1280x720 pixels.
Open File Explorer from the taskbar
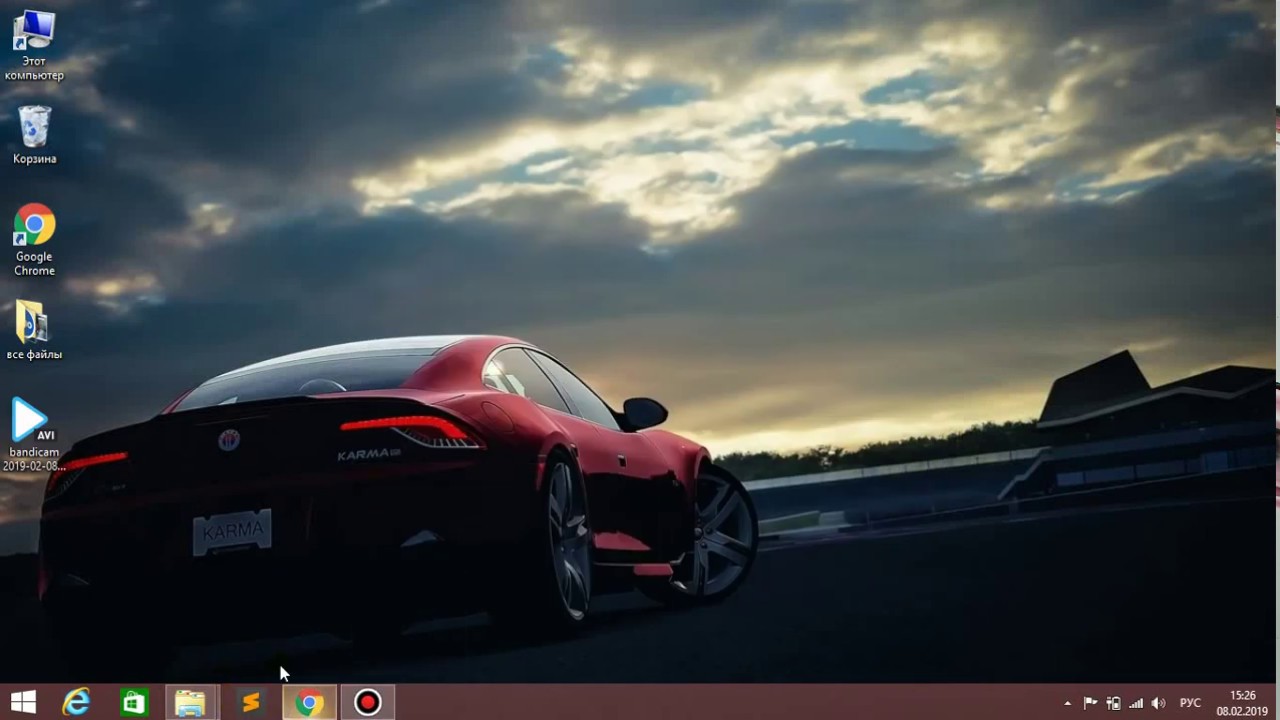190,703
